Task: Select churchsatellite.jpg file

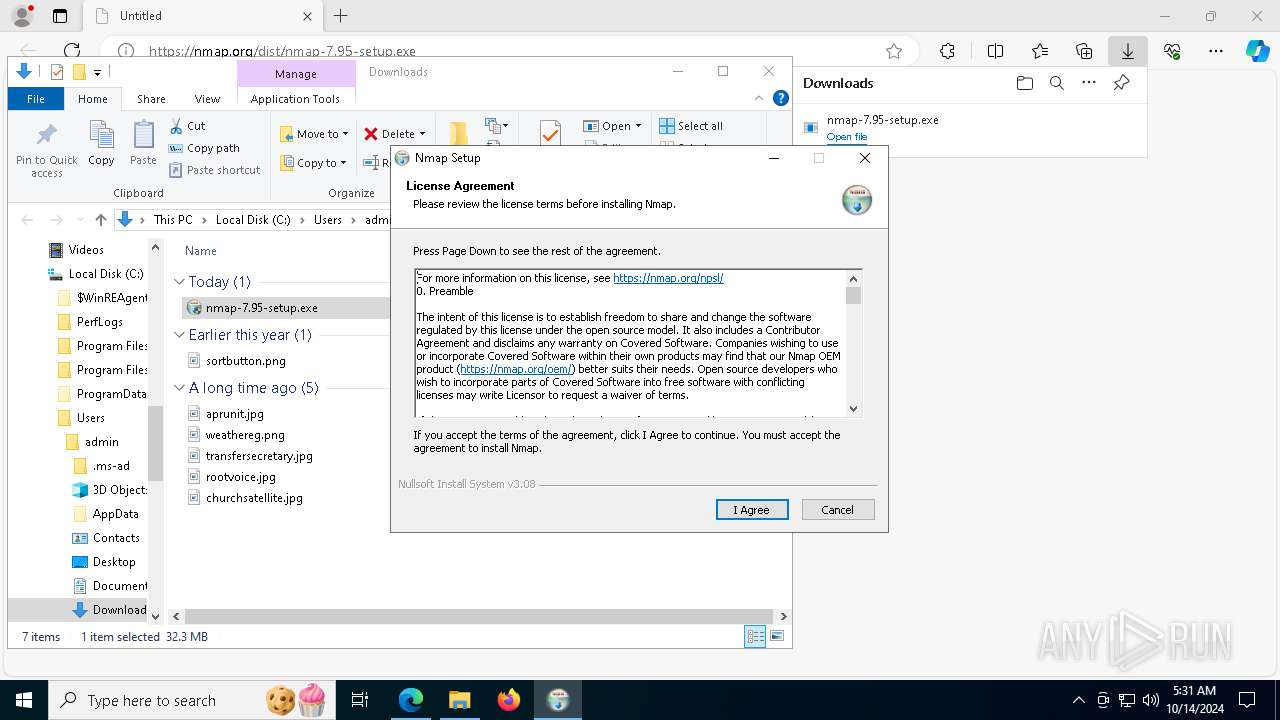Action: tap(254, 498)
